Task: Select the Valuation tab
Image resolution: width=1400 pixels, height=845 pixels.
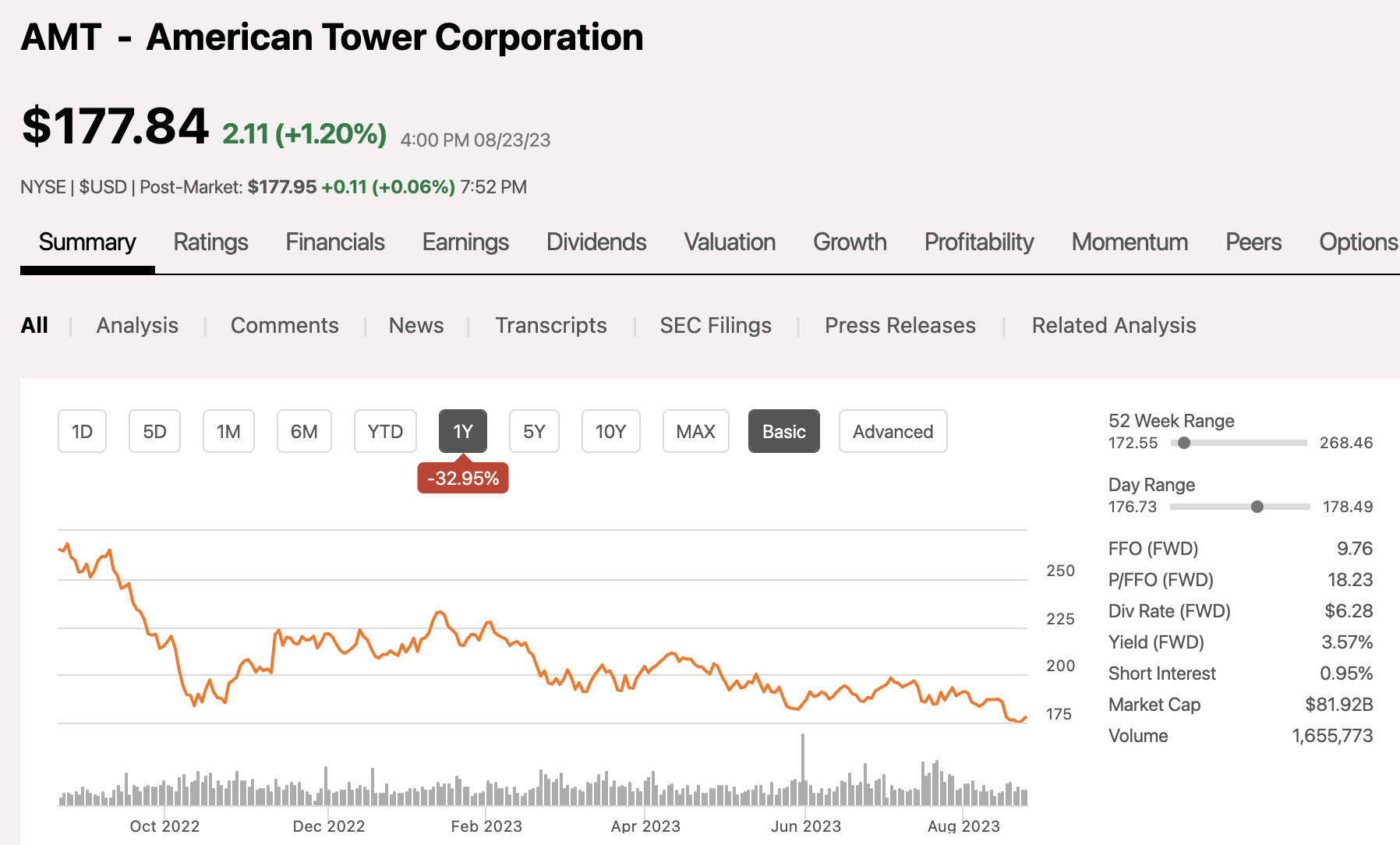Action: point(730,242)
